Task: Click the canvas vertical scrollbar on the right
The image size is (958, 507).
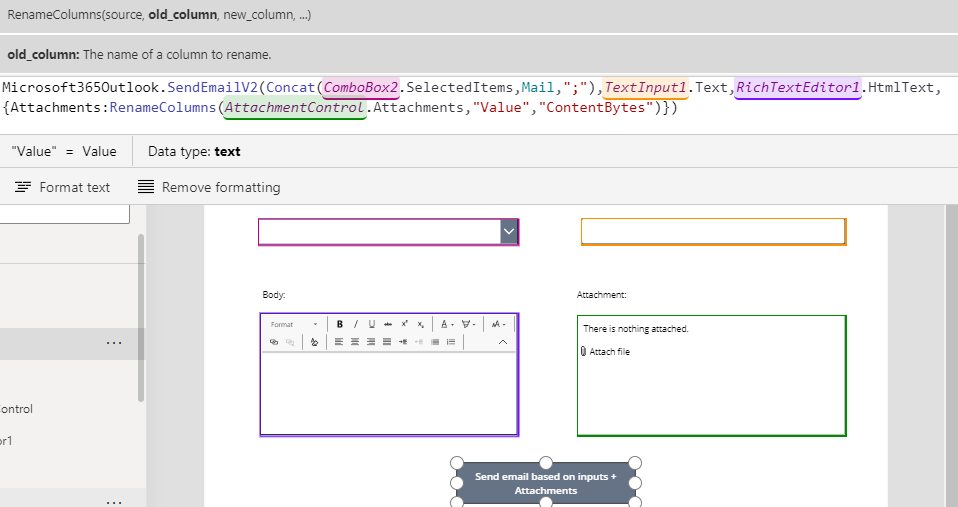Action: point(951,356)
